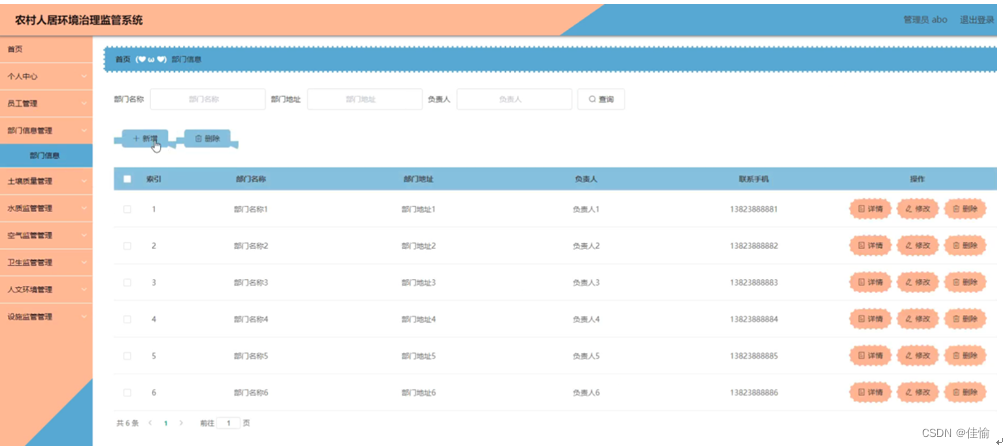This screenshot has width=1005, height=448.
Task: Click 修改 for 部门名称2 row
Action: (918, 245)
